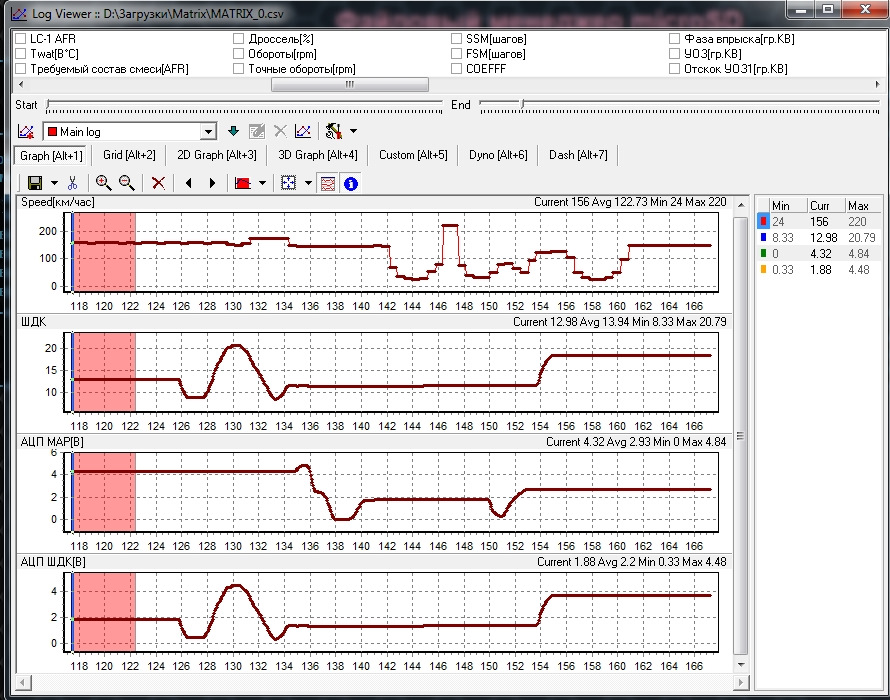The width and height of the screenshot is (890, 700).
Task: Click the green down arrow load icon
Action: point(233,131)
